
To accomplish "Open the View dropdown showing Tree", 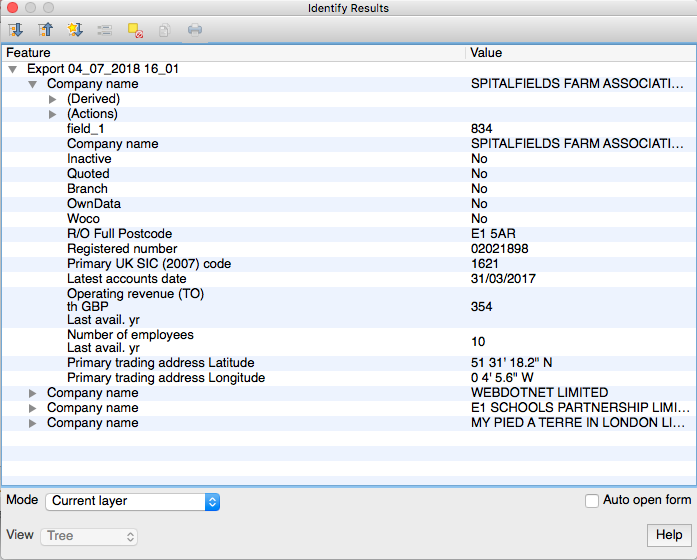I will click(89, 536).
